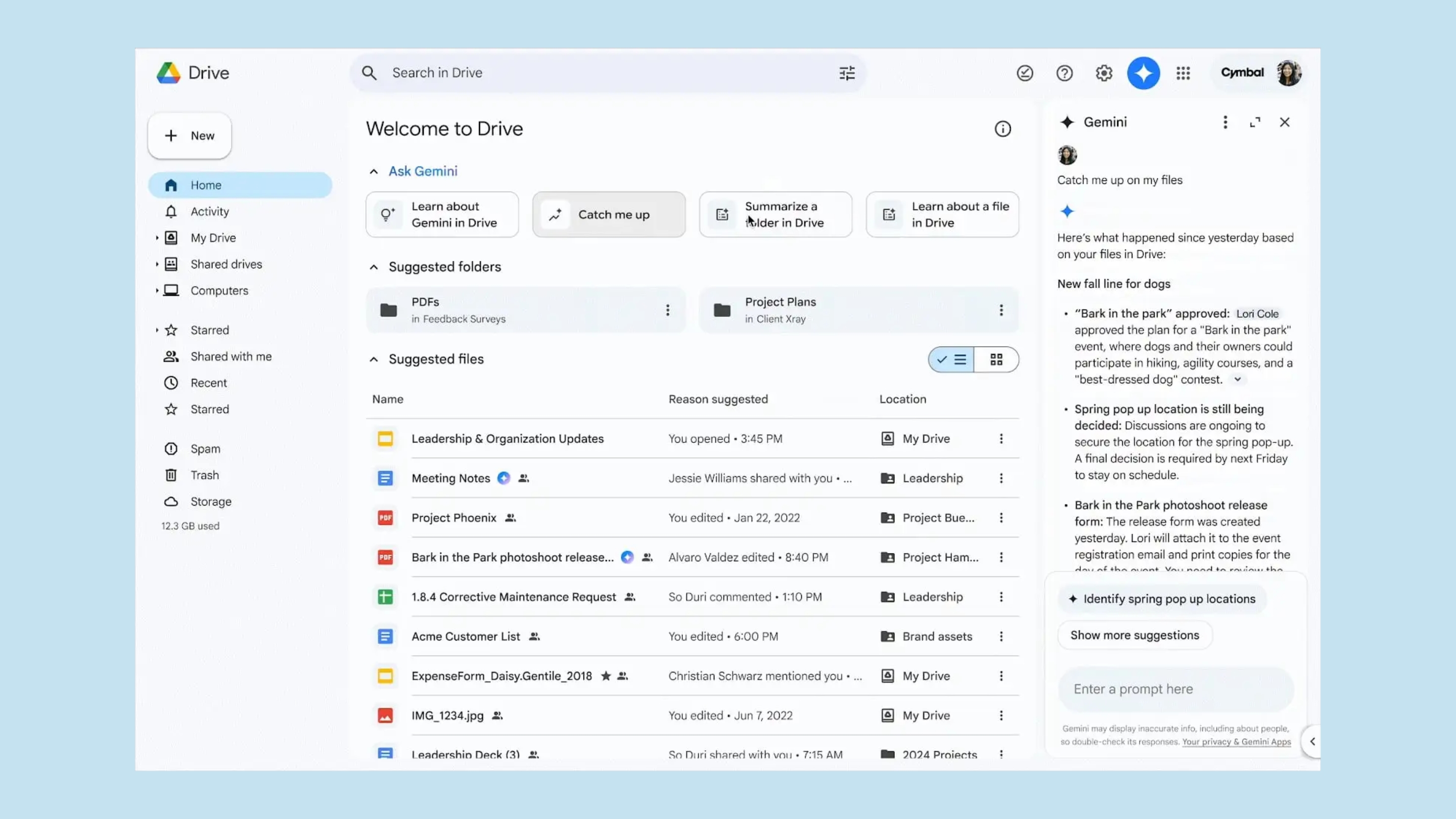Click the Search in Drive field

608,73
